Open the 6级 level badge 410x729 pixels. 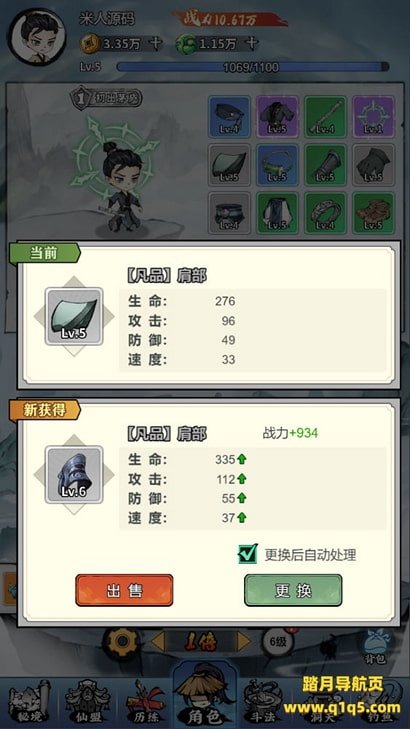[278, 642]
